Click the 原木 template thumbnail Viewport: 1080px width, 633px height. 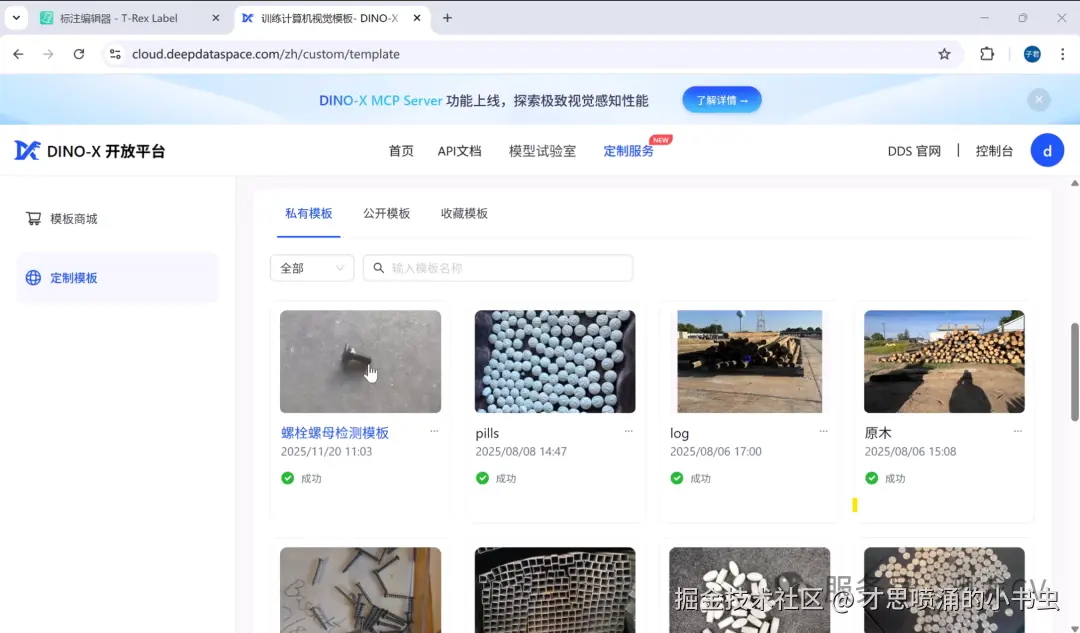[x=943, y=361]
